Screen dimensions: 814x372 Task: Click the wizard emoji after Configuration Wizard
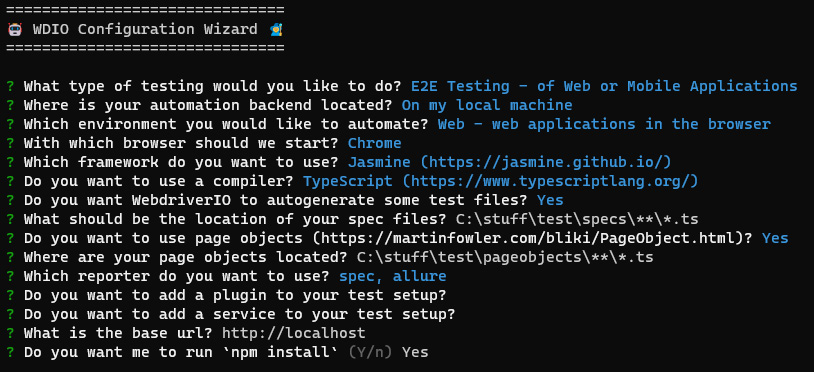[277, 29]
